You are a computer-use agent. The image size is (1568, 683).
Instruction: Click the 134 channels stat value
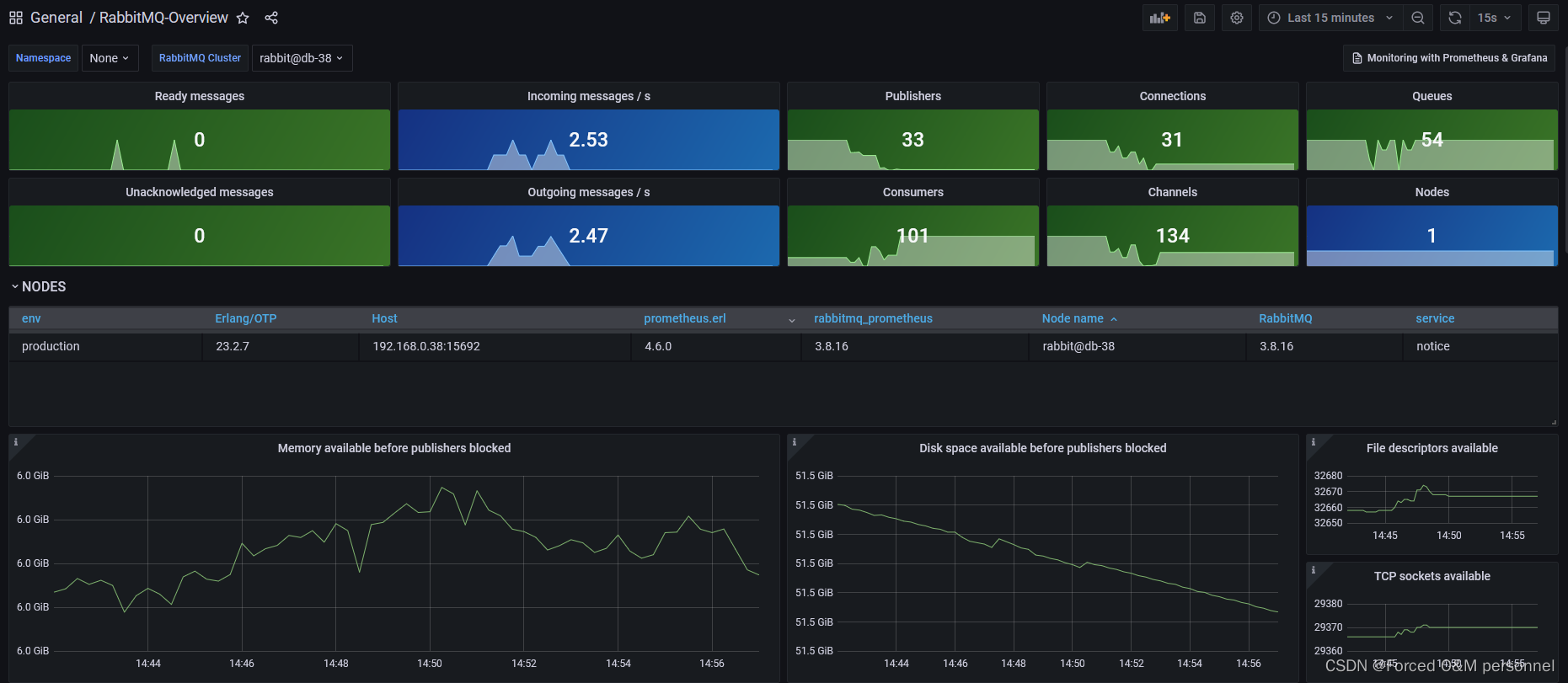(x=1173, y=236)
